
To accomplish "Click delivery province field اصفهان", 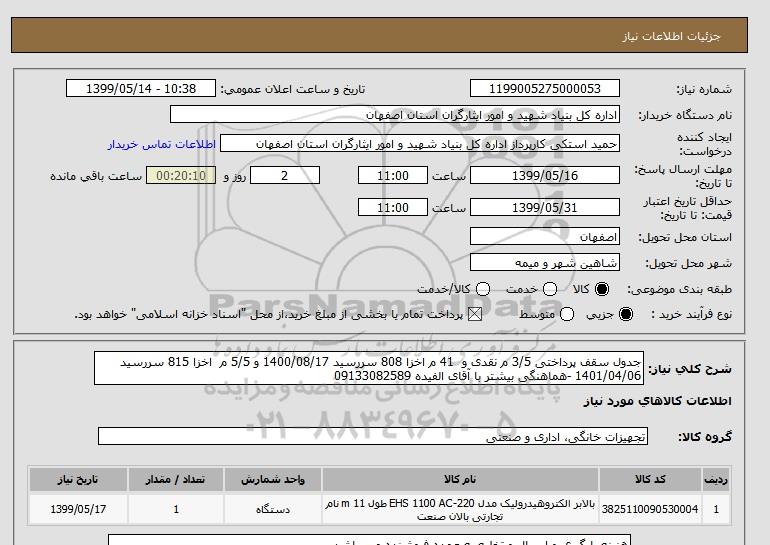I will 545,237.
